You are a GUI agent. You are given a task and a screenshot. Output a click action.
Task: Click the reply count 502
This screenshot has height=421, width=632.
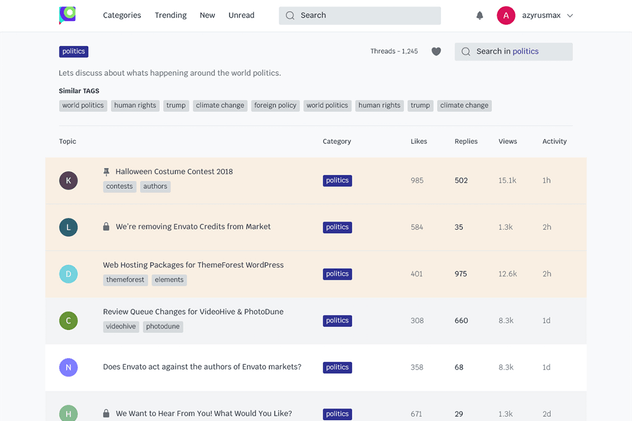tap(461, 180)
